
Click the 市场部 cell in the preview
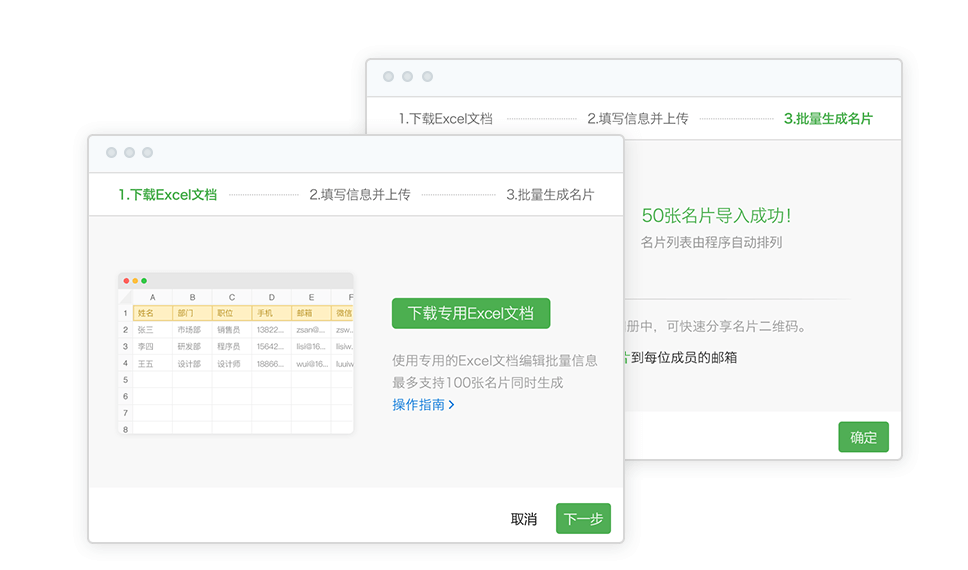(192, 330)
